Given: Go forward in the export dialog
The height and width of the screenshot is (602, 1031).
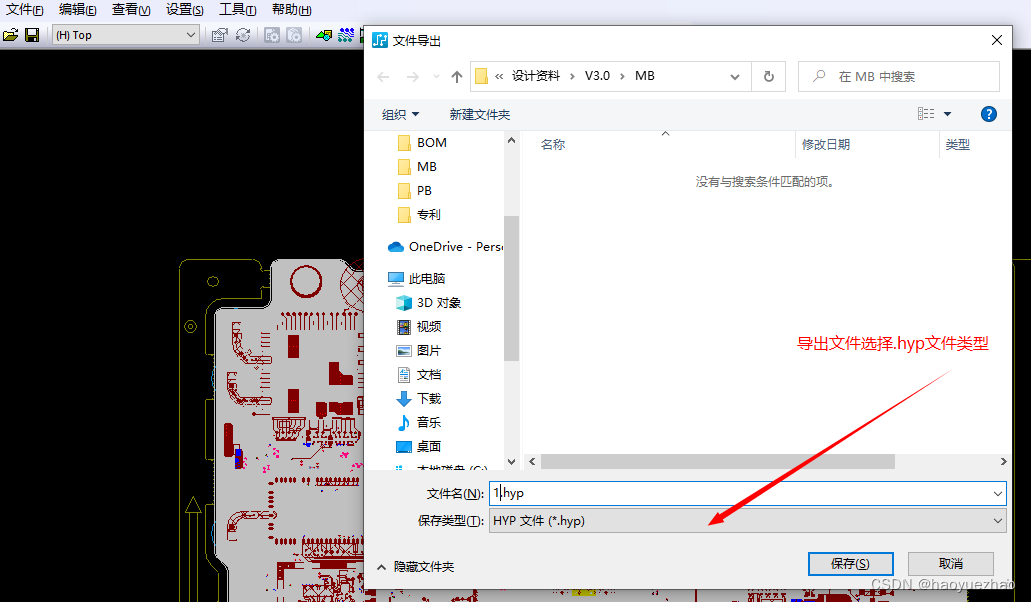Looking at the screenshot, I should (412, 77).
